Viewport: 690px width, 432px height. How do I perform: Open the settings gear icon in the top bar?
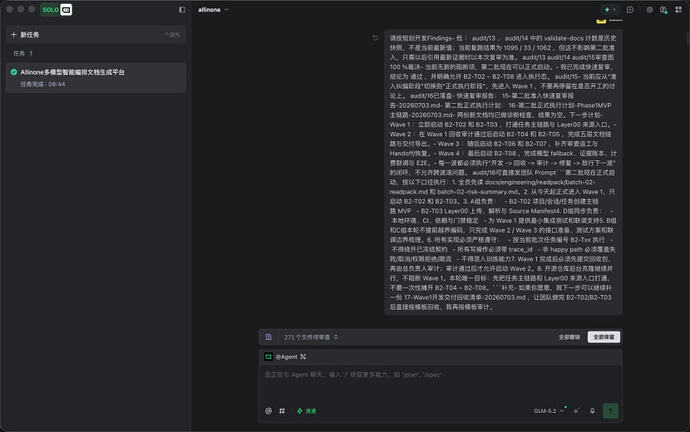(650, 10)
